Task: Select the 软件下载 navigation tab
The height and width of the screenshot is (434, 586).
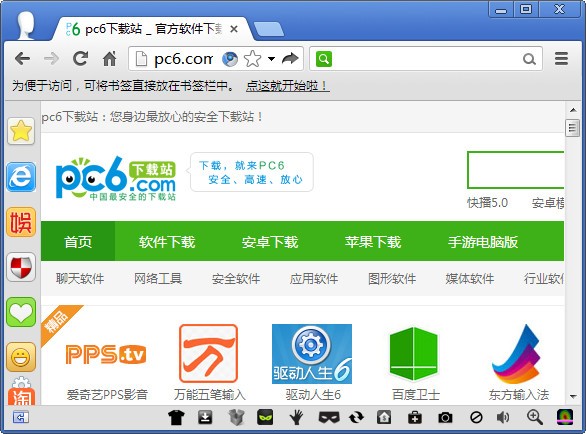Action: (167, 242)
